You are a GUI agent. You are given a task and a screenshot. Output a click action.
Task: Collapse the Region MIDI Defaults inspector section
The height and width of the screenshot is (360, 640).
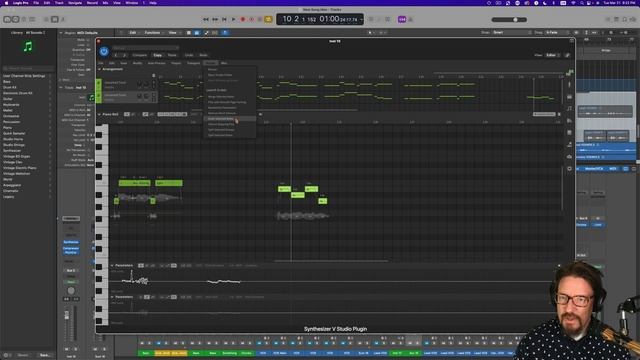[61, 33]
